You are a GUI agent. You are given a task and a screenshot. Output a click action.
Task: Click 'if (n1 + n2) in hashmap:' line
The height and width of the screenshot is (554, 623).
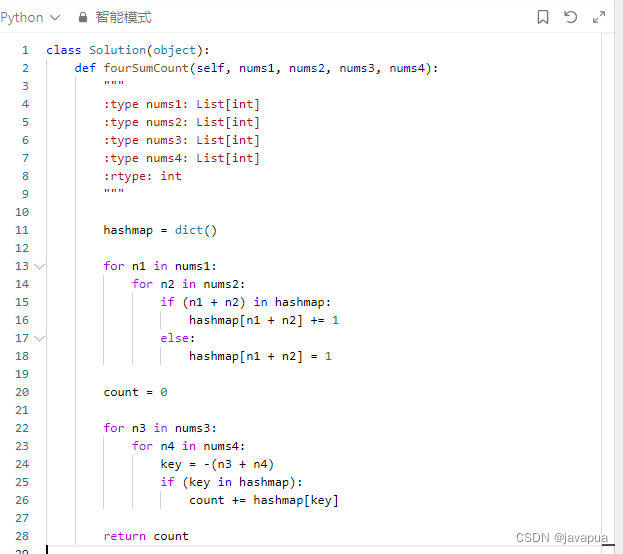(x=246, y=302)
